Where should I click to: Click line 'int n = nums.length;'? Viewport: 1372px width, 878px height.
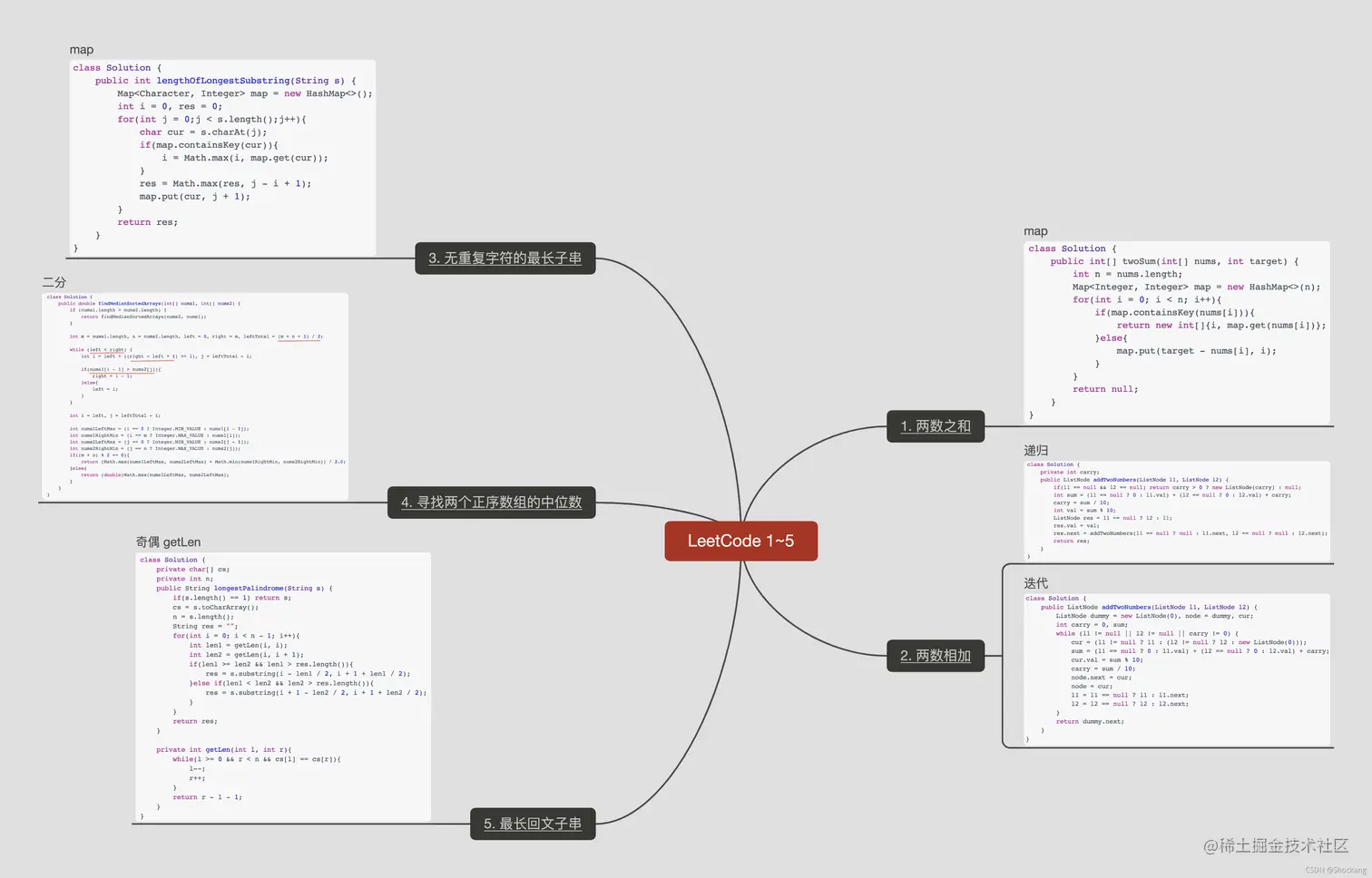(x=1127, y=274)
